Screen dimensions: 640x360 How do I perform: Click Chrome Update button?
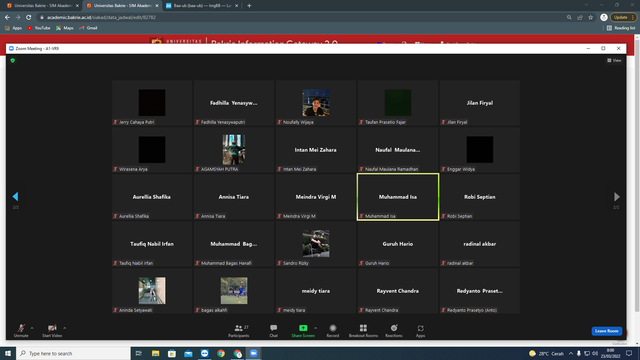coord(623,18)
